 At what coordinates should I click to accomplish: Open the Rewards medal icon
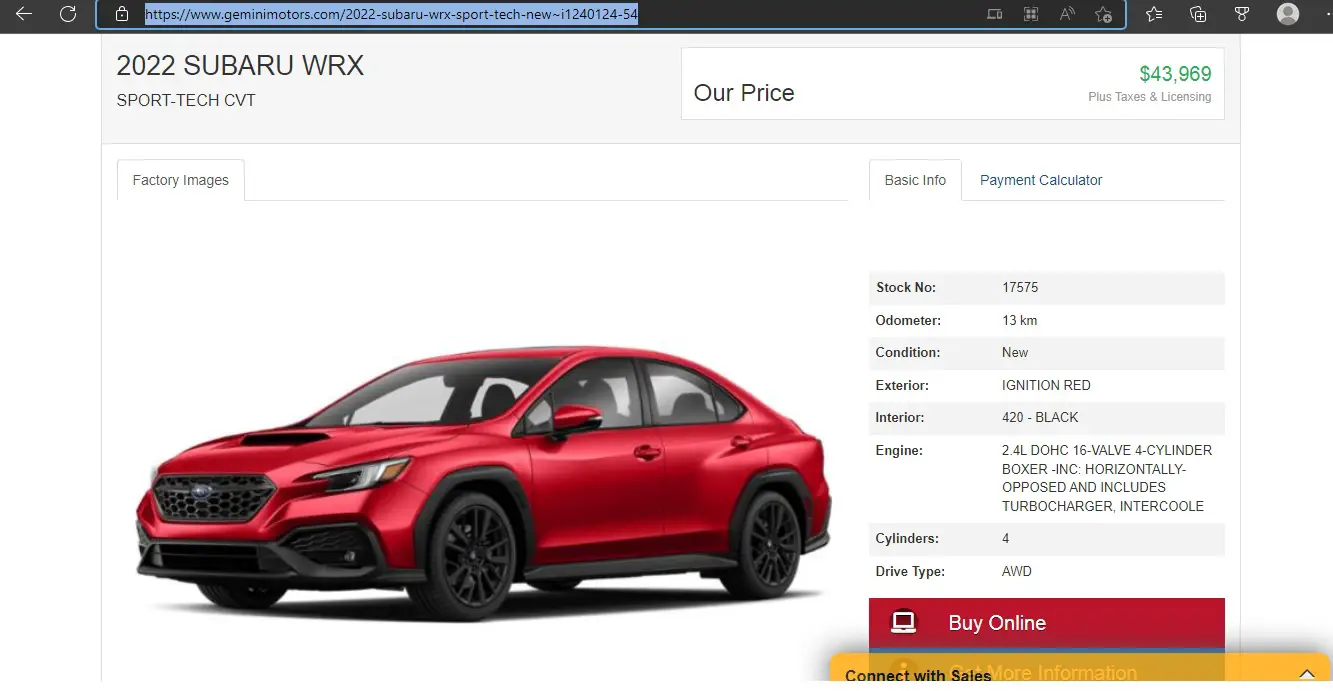(x=1242, y=14)
